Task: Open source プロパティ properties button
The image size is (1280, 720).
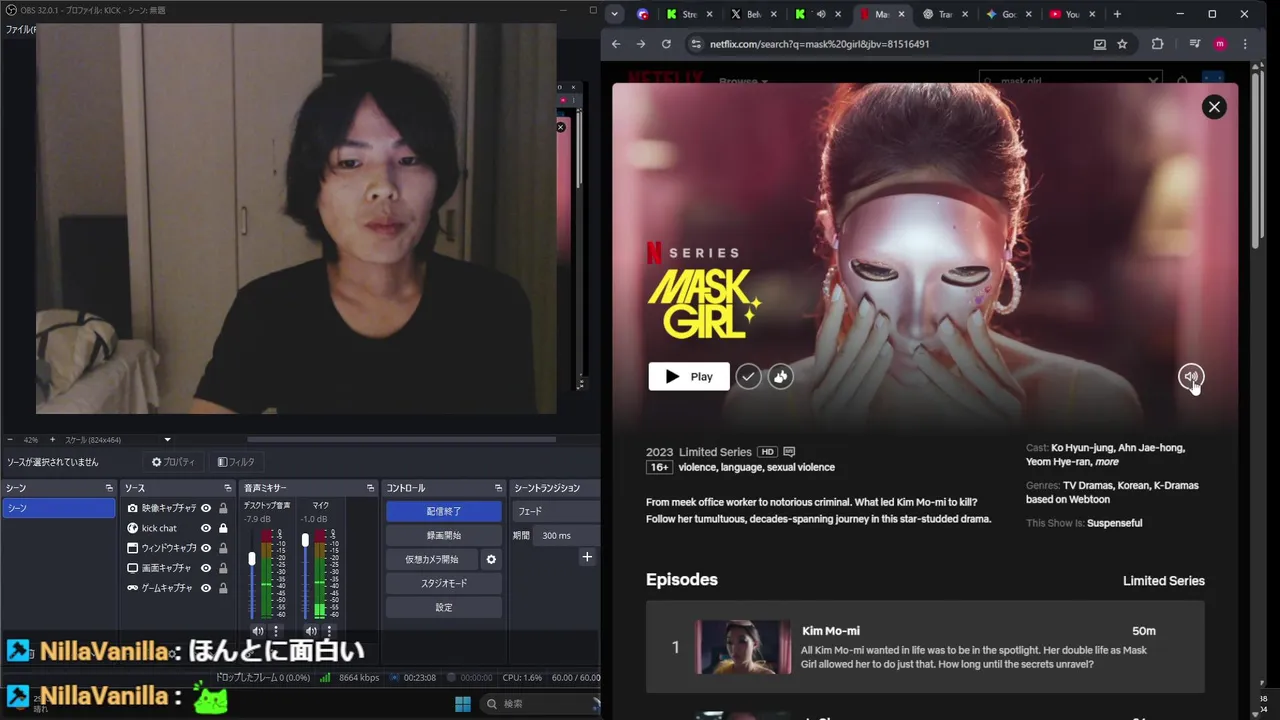Action: pos(173,462)
